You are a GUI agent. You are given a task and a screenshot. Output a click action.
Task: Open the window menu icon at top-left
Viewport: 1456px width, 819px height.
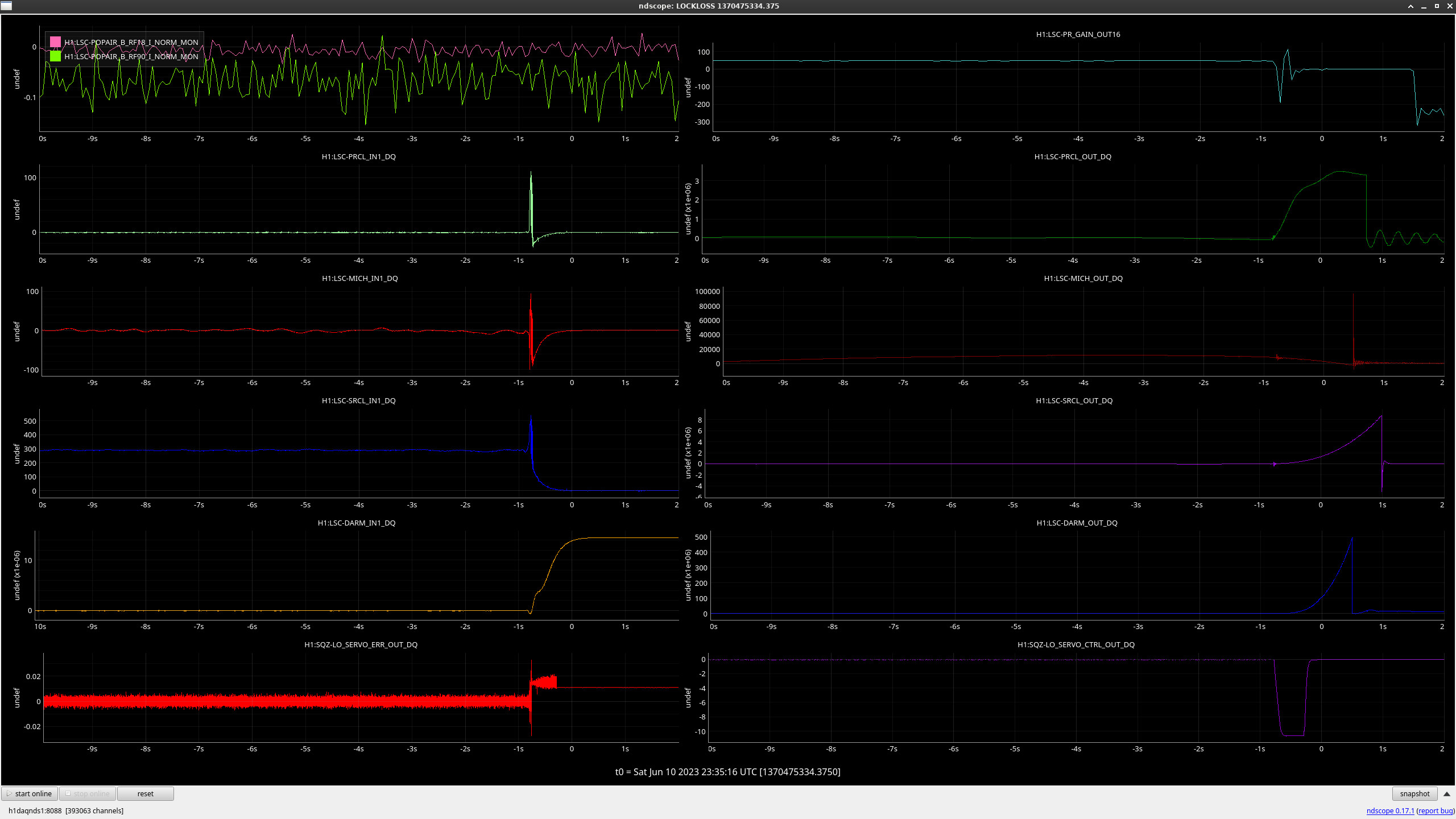click(x=6, y=6)
